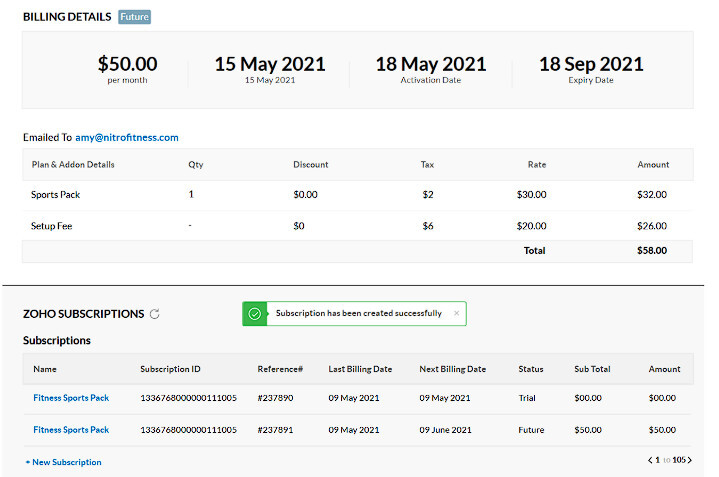This screenshot has width=719, height=477.
Task: Click the $6 tax value
Action: (428, 226)
